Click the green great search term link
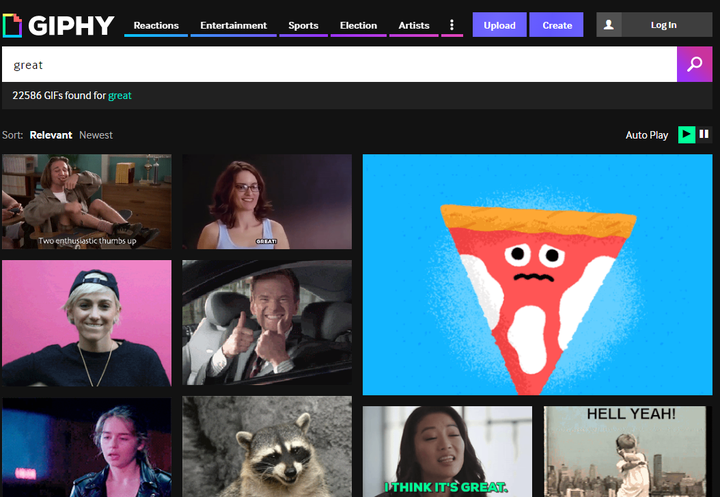This screenshot has height=497, width=720. [x=120, y=96]
